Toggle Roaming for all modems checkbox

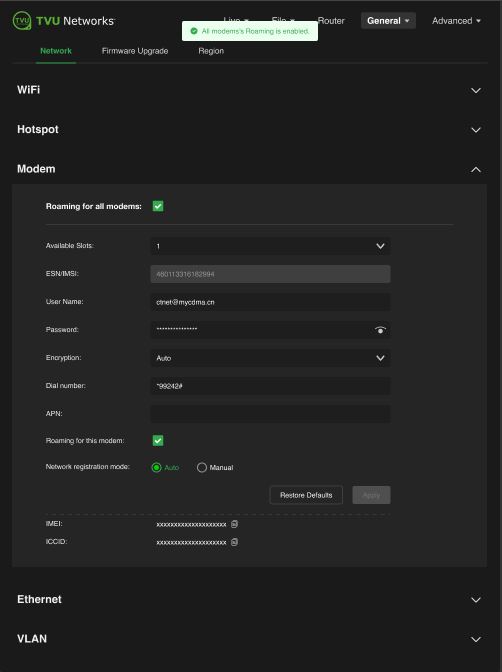(158, 206)
